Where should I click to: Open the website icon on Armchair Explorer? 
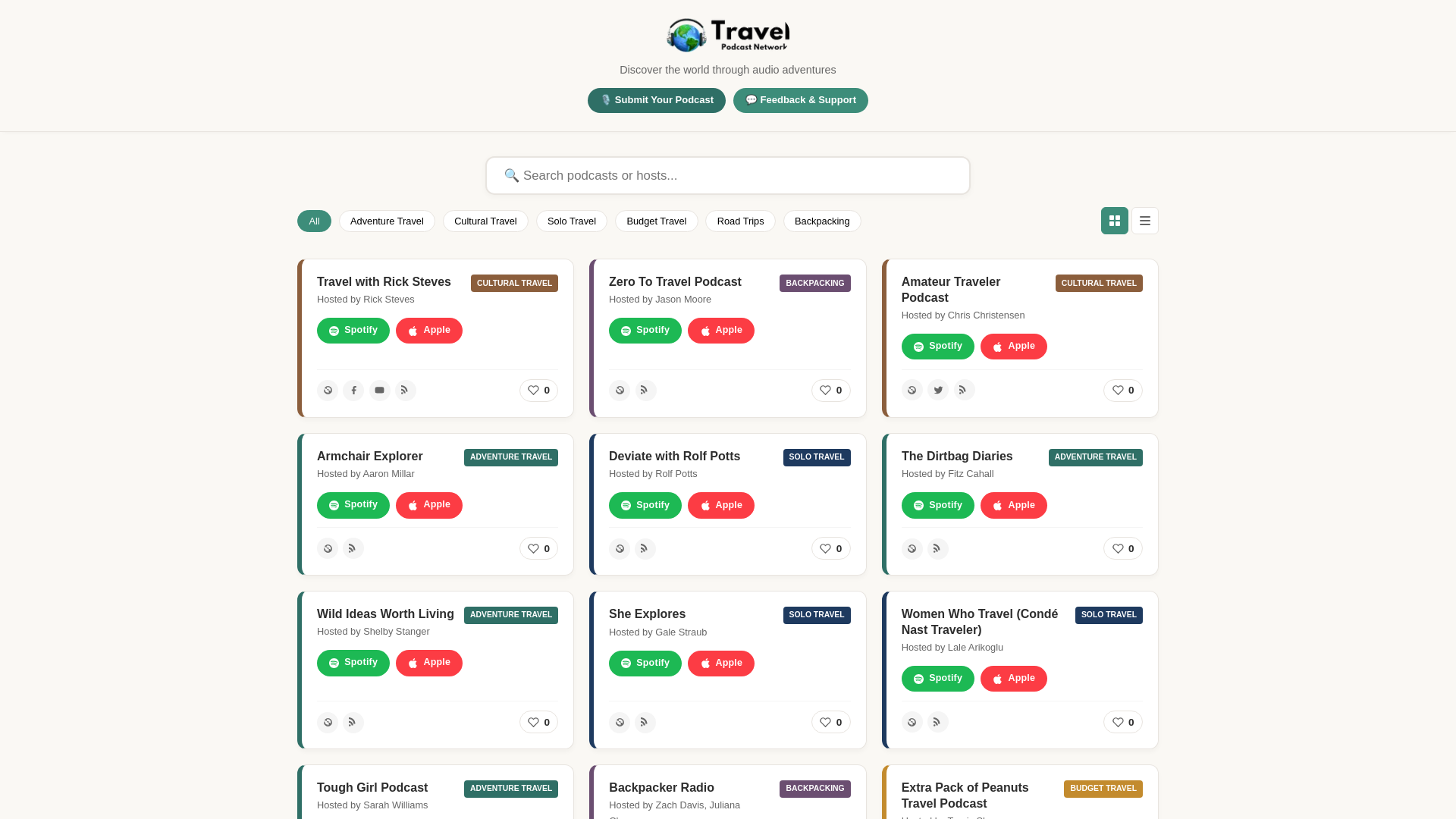328,548
